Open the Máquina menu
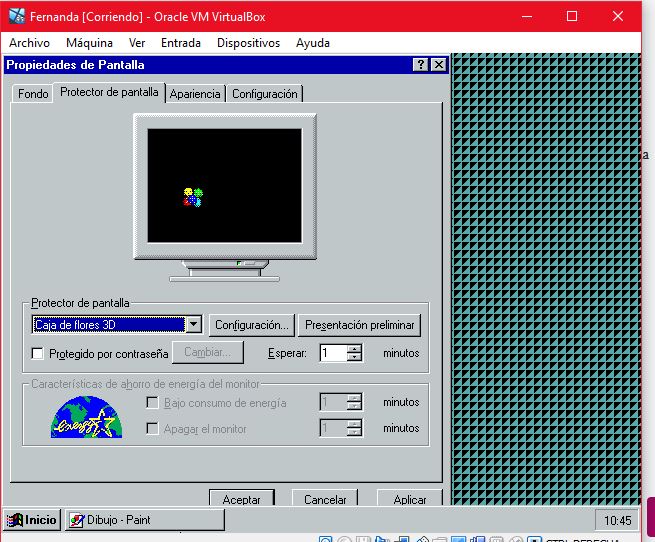 point(89,43)
